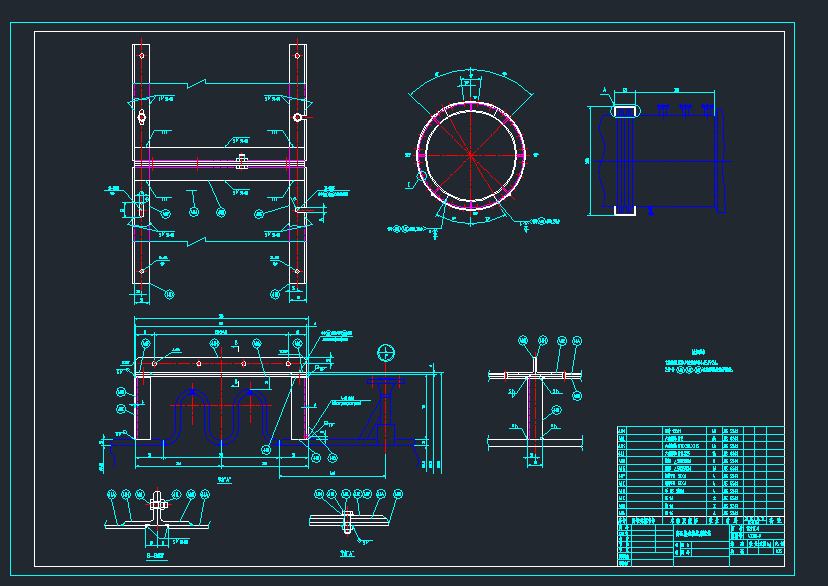
Task: Pick the balloon callout below the left bar
Action: (x=170, y=295)
